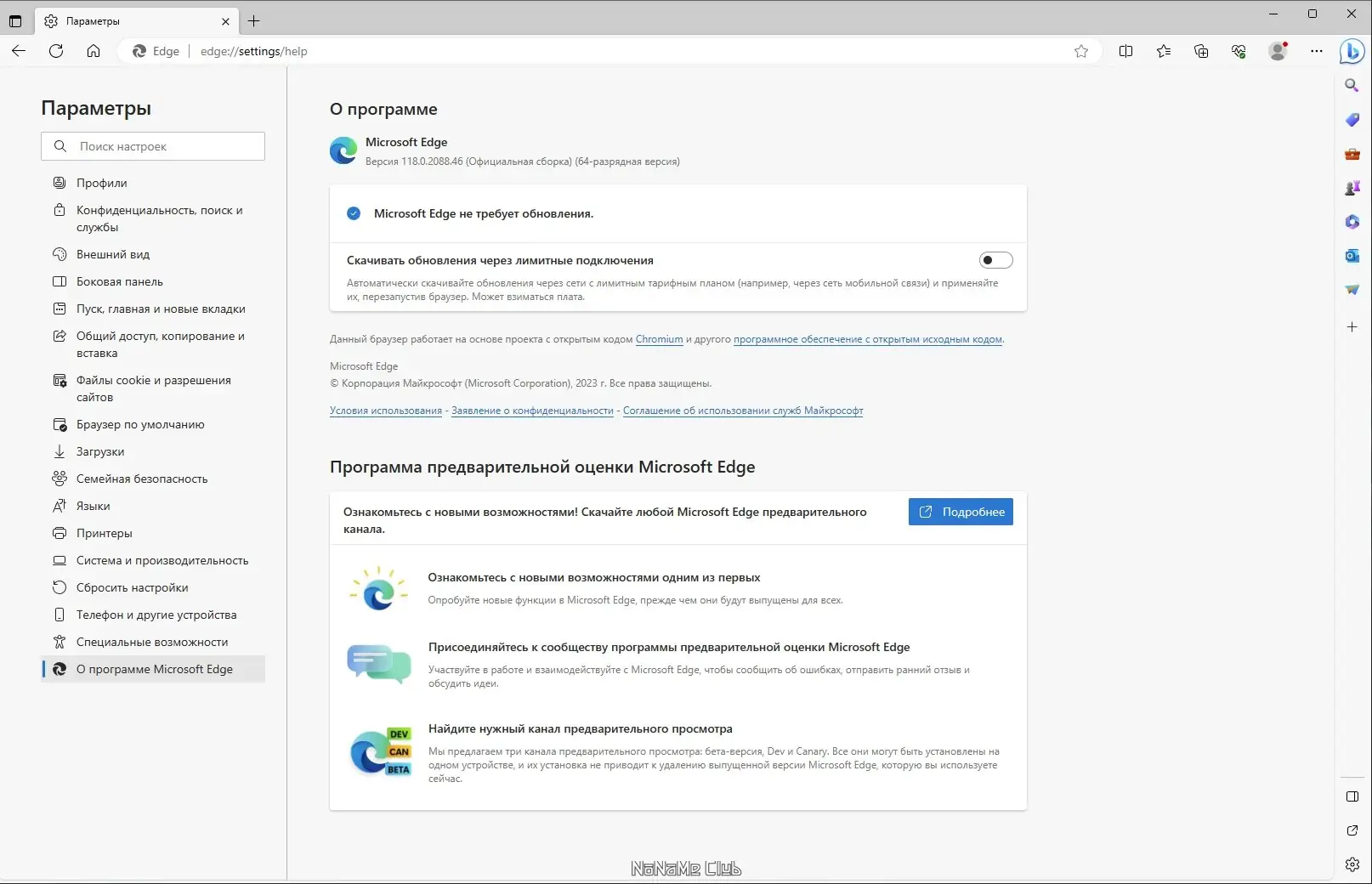Close the Параметры tab
1372x884 pixels.
[225, 21]
